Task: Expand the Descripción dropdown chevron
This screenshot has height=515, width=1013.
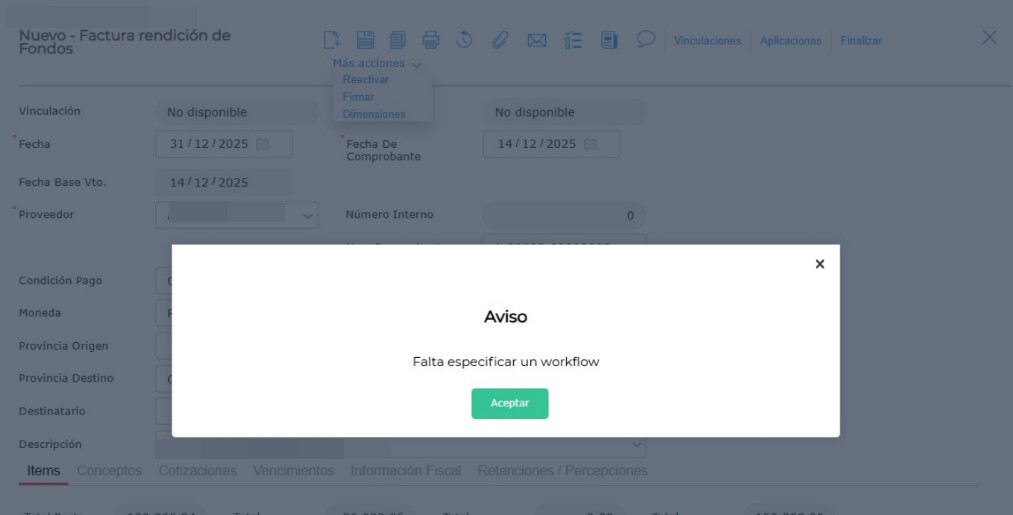Action: (x=637, y=443)
